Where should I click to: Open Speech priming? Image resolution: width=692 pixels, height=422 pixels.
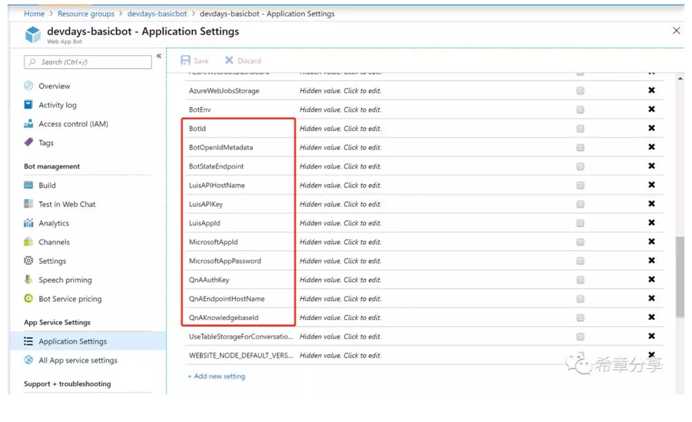pos(65,280)
